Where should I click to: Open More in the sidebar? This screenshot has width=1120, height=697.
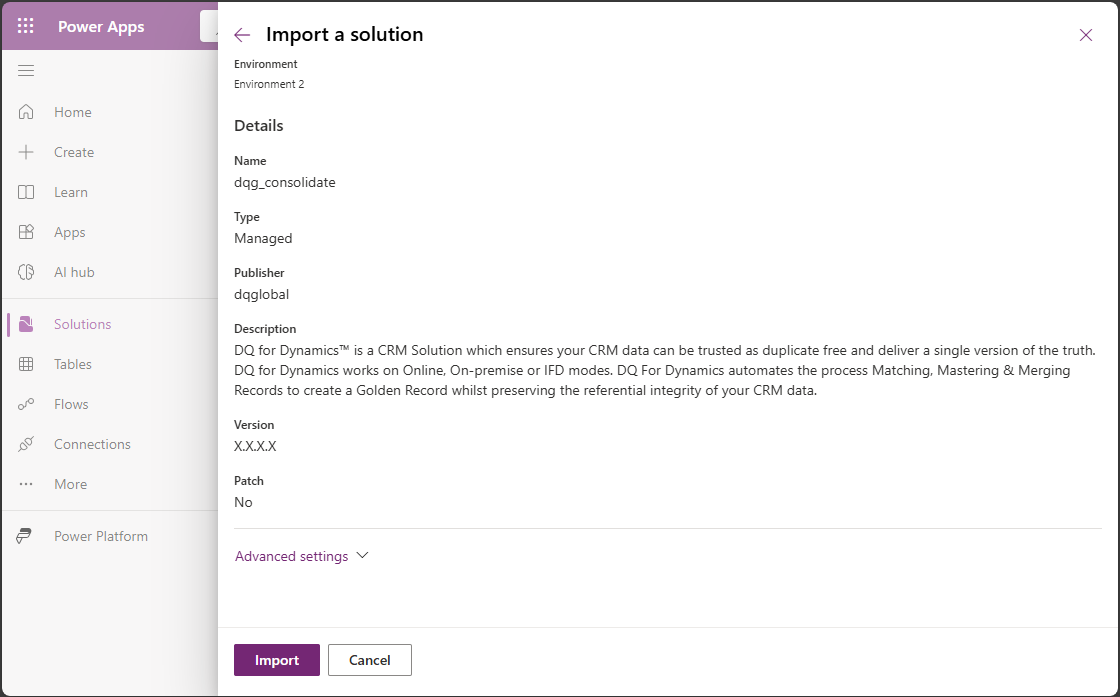pyautogui.click(x=71, y=484)
